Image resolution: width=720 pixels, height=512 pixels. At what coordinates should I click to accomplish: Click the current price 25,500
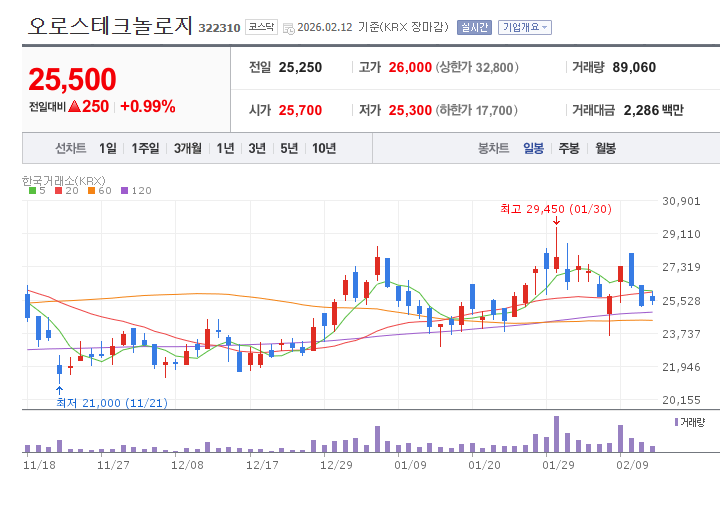tap(73, 79)
